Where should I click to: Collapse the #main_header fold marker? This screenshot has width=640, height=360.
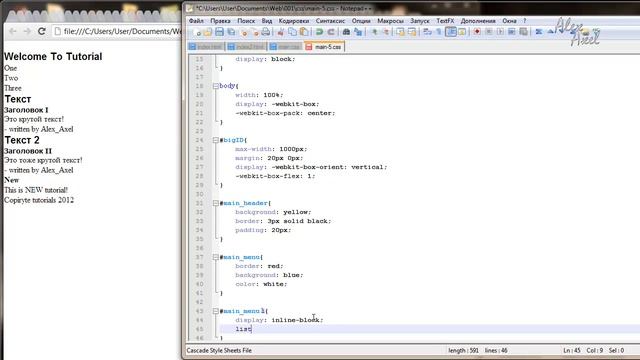click(x=216, y=203)
